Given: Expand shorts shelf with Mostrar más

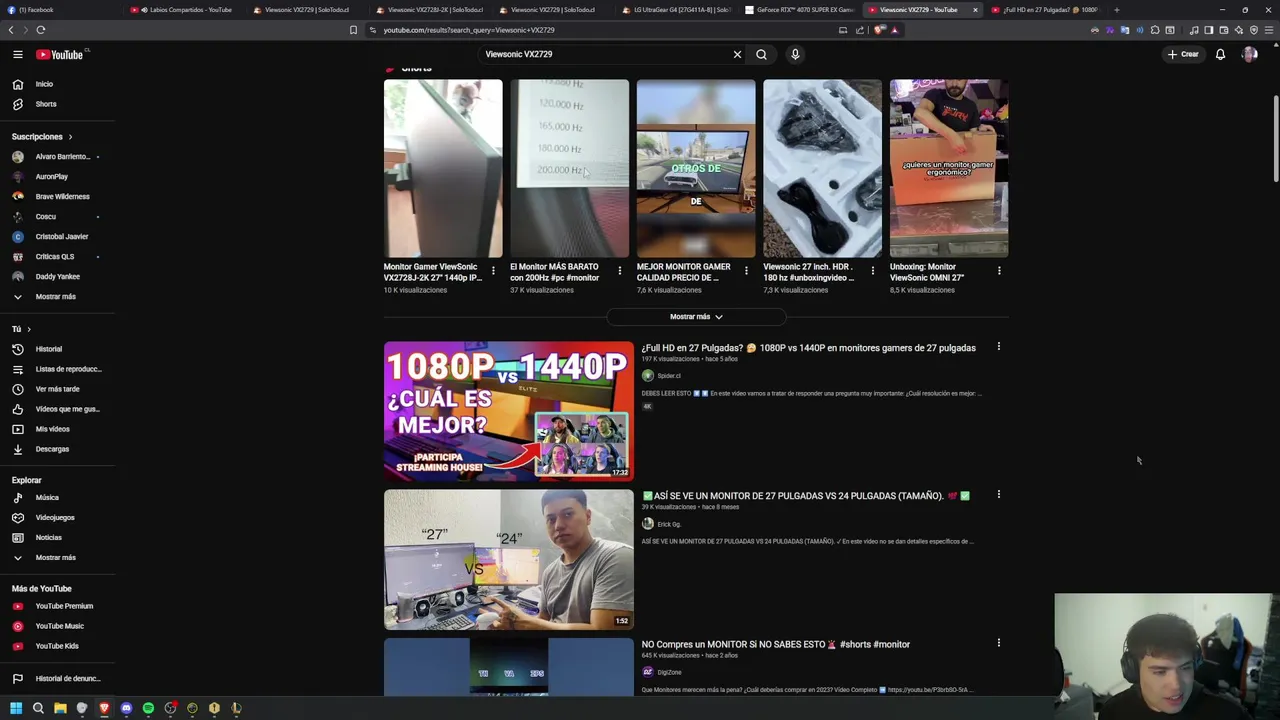Looking at the screenshot, I should coord(696,316).
